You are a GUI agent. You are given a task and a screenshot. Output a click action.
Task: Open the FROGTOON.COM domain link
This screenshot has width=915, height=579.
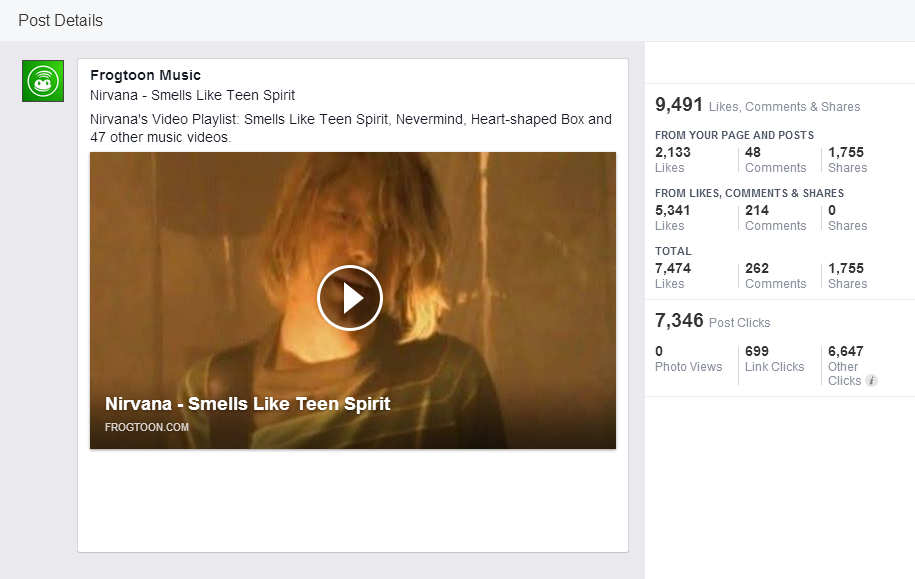146,427
